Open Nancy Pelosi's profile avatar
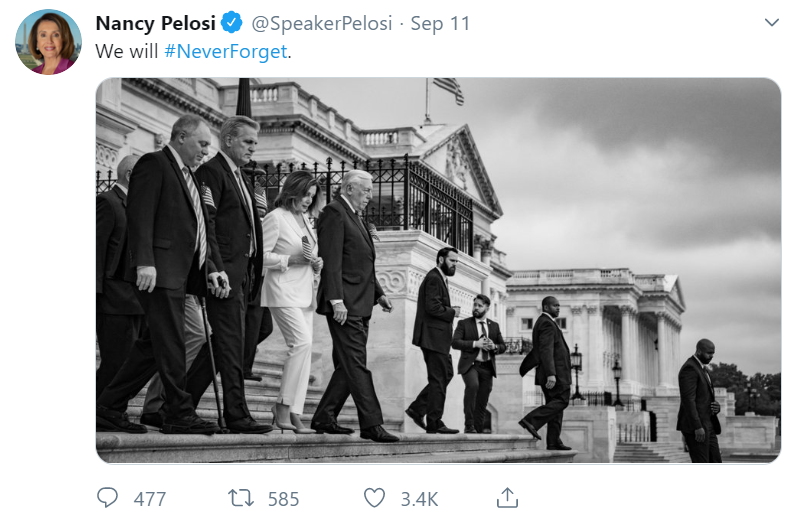795x522 pixels. coord(48,42)
